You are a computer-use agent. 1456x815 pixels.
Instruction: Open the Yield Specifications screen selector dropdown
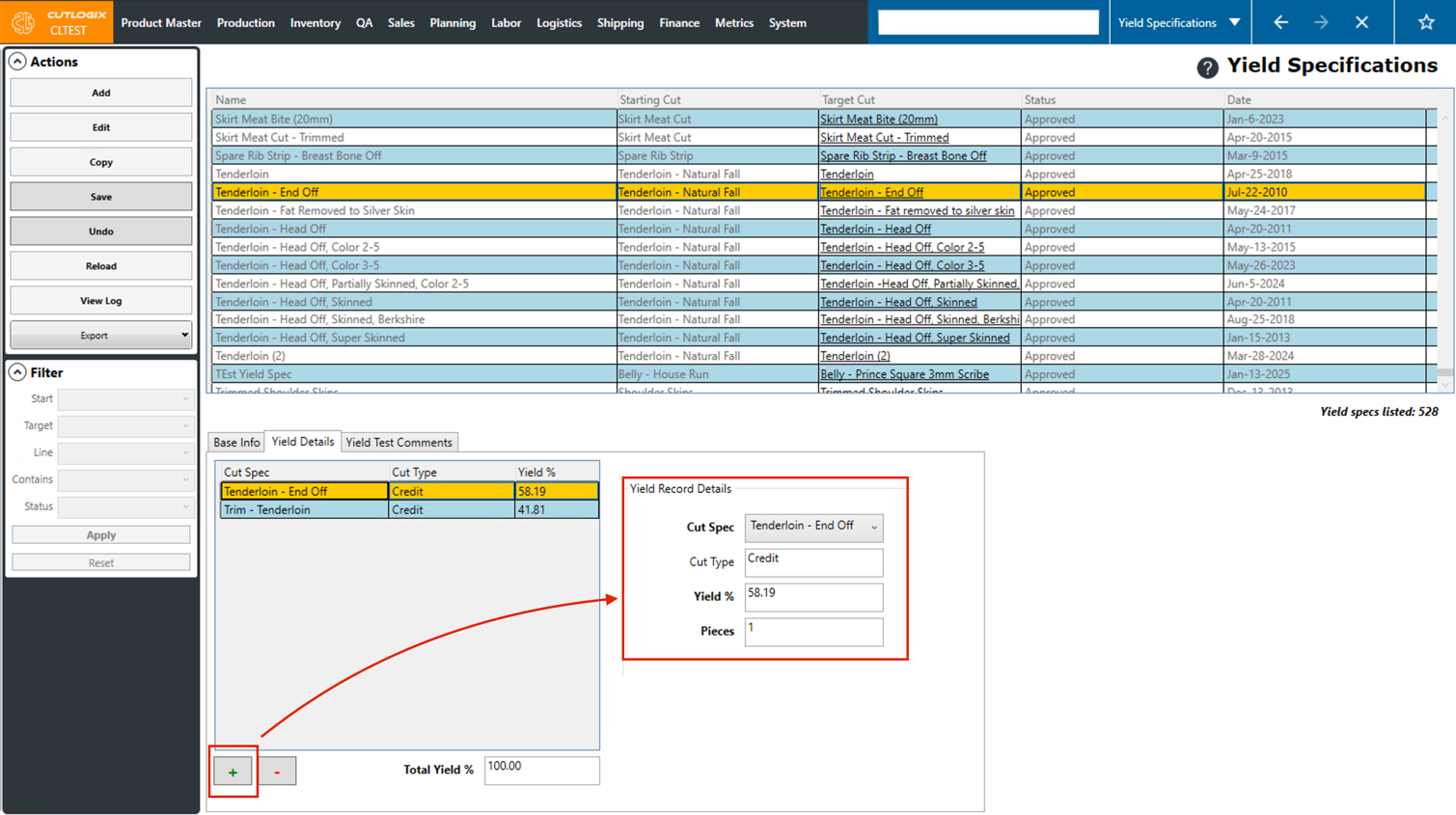point(1234,22)
